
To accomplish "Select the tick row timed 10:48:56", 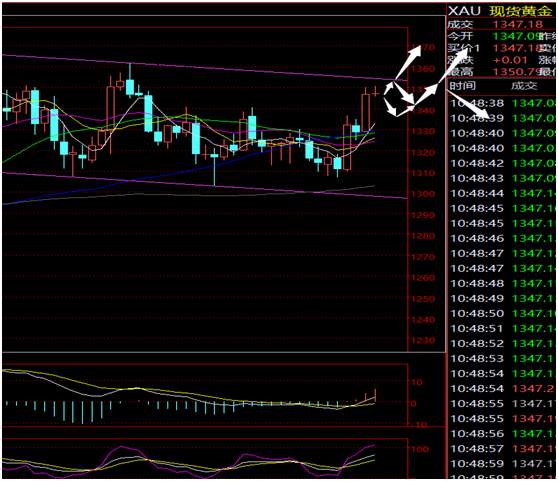I will click(x=502, y=434).
